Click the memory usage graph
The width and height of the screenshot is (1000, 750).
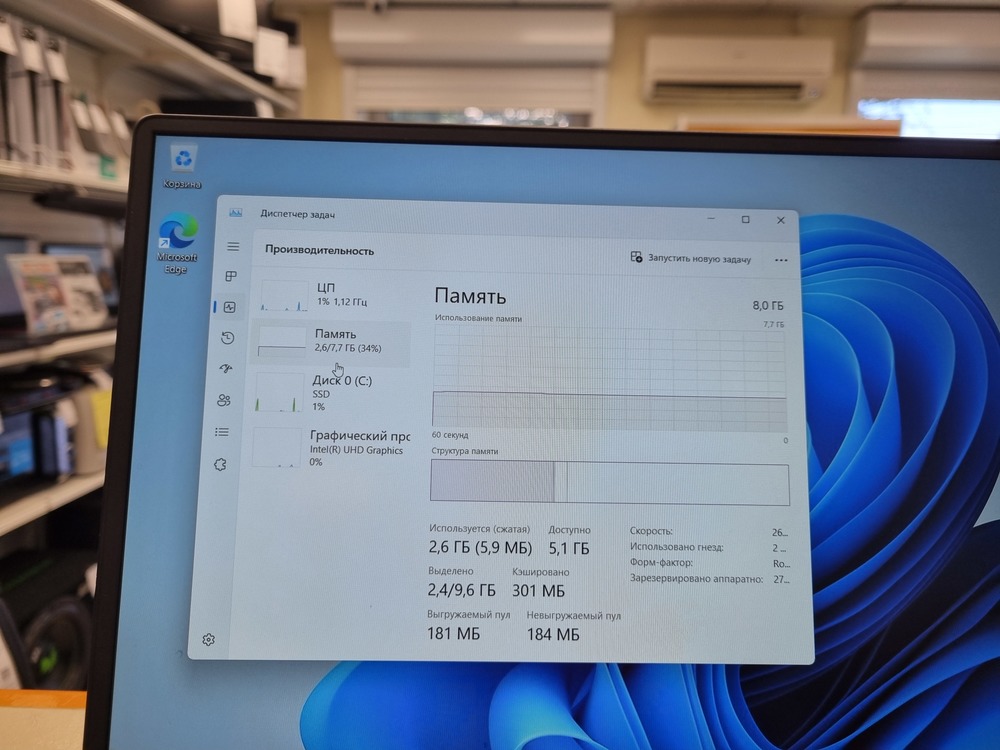[x=609, y=378]
